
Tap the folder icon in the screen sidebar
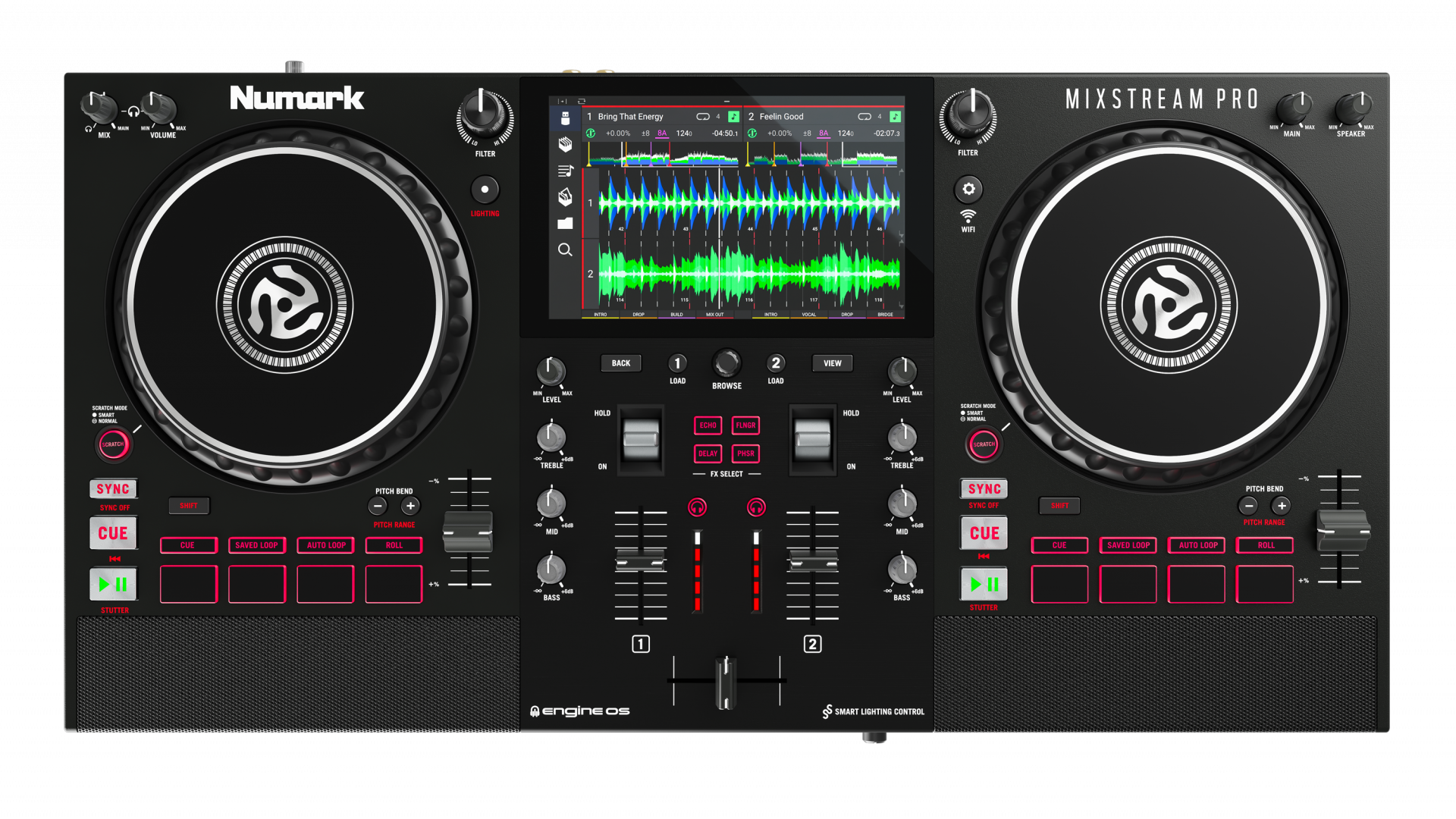565,223
